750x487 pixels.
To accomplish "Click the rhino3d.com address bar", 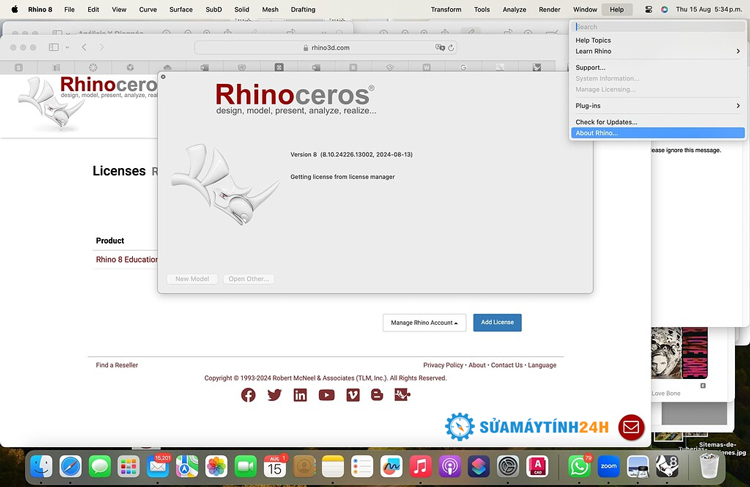I will click(325, 48).
